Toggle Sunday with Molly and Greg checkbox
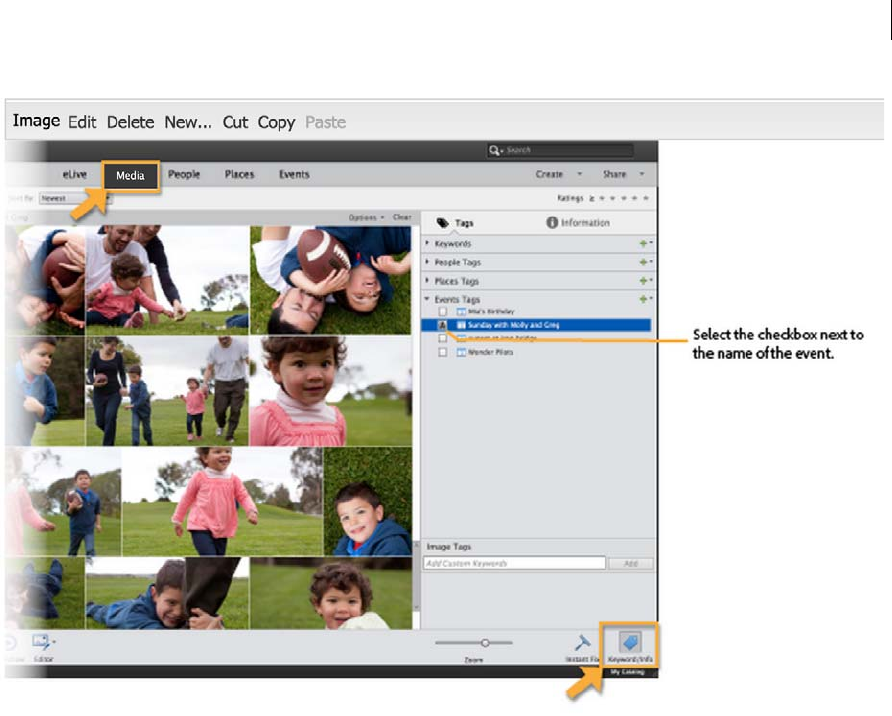The image size is (892, 716). tap(443, 325)
